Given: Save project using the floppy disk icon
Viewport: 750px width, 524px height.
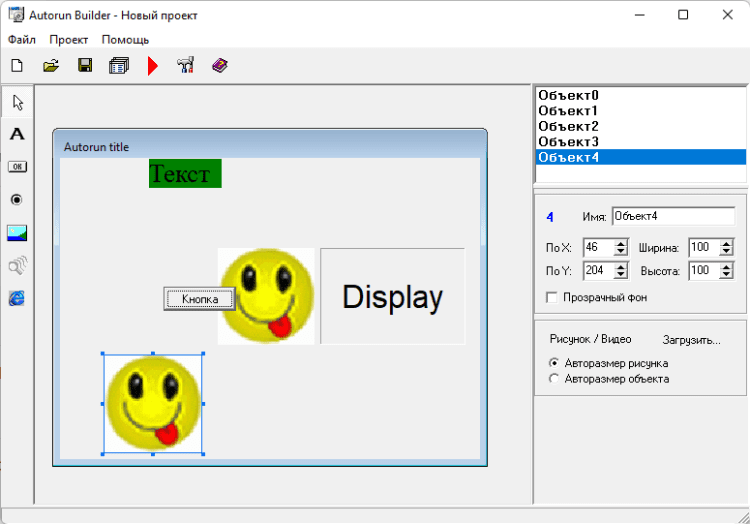Looking at the screenshot, I should coord(85,66).
